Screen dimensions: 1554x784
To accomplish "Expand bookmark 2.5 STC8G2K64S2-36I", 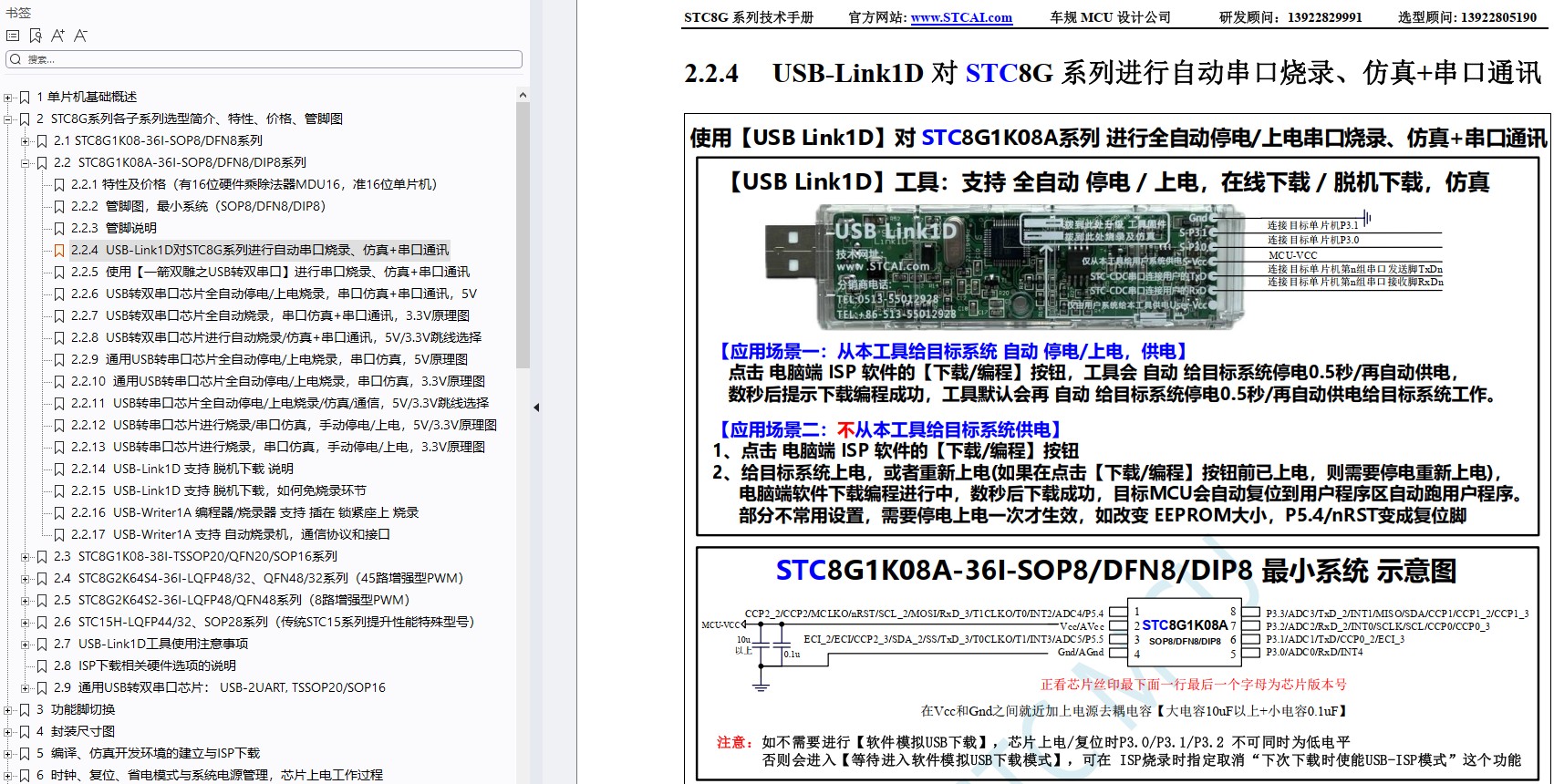I will 26,600.
